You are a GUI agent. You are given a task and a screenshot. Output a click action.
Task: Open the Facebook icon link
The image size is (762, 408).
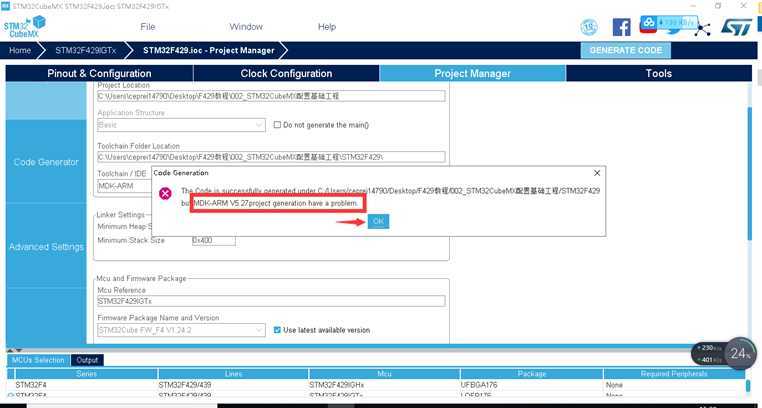[x=622, y=27]
